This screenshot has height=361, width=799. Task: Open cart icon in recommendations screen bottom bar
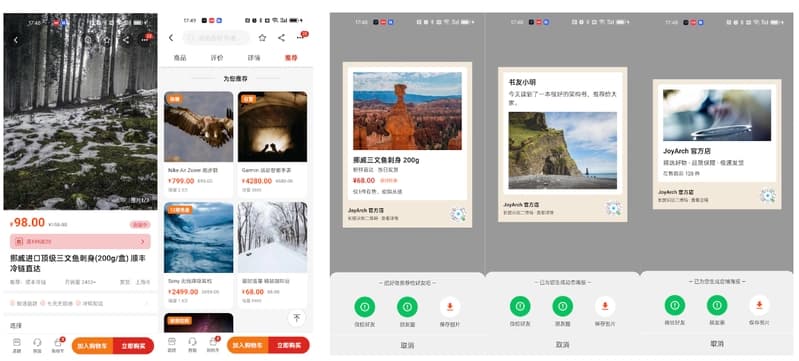(213, 344)
